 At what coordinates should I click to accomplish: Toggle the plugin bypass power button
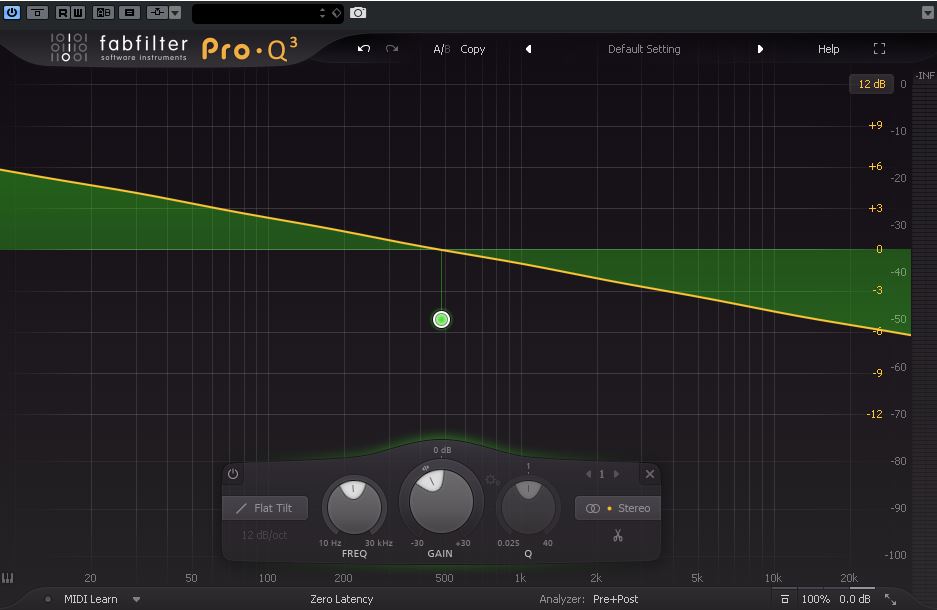(x=12, y=13)
